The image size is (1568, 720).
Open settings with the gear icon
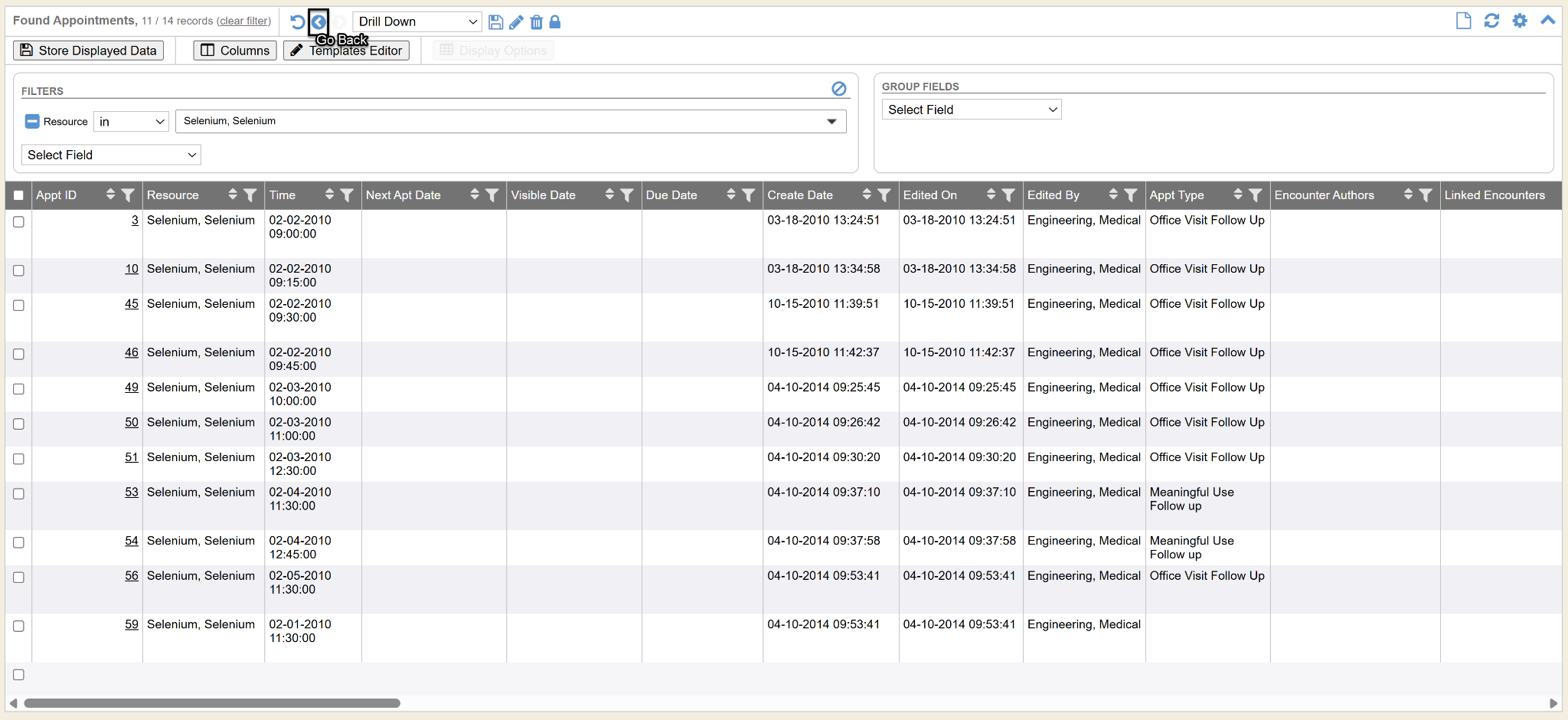tap(1520, 21)
